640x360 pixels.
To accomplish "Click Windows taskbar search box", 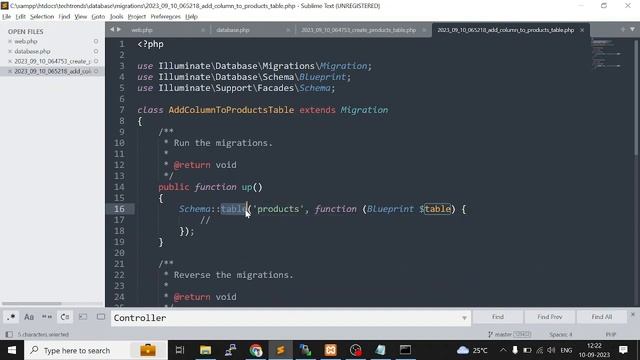I will pyautogui.click(x=96, y=350).
